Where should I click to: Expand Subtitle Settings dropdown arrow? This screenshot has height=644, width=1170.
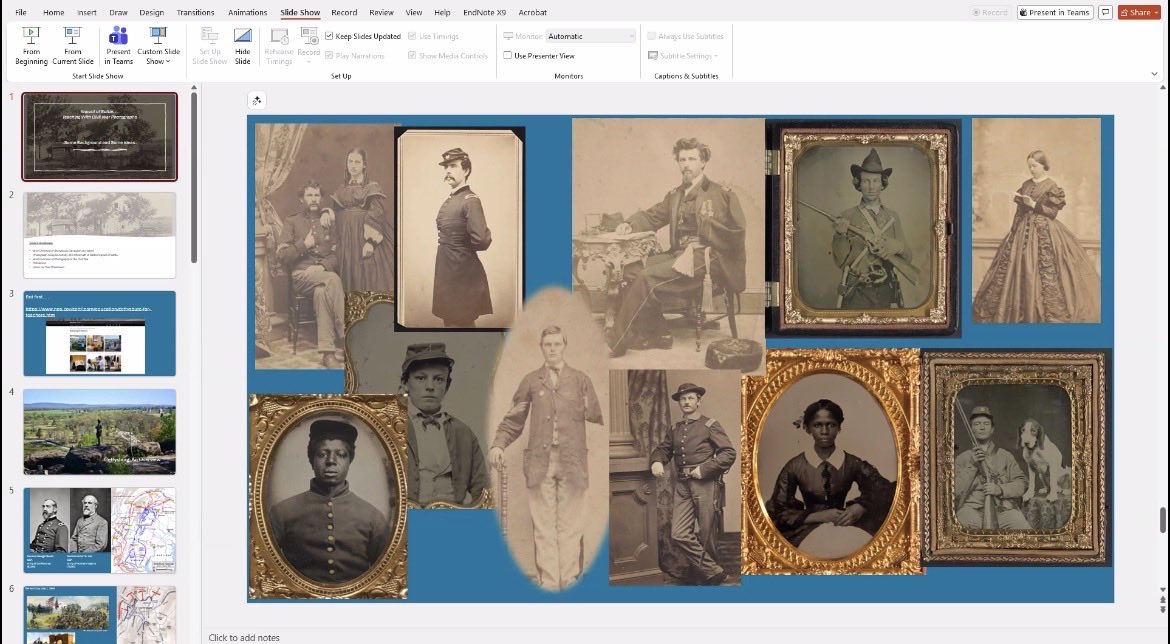click(716, 56)
